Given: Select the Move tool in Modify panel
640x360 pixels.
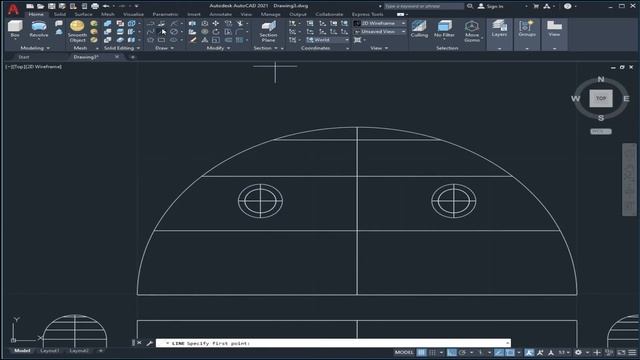Looking at the screenshot, I should tap(216, 24).
